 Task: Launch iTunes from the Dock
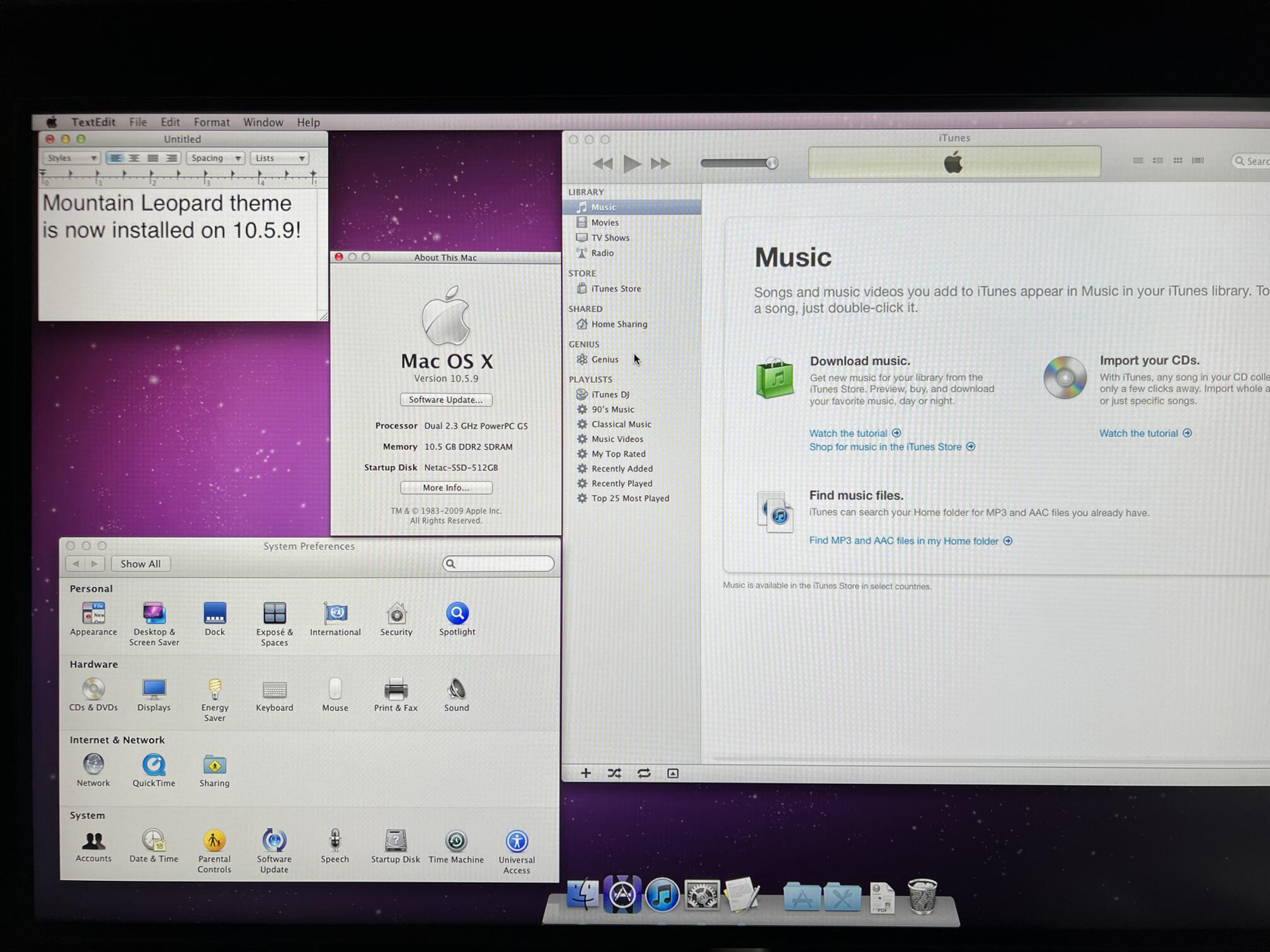662,895
